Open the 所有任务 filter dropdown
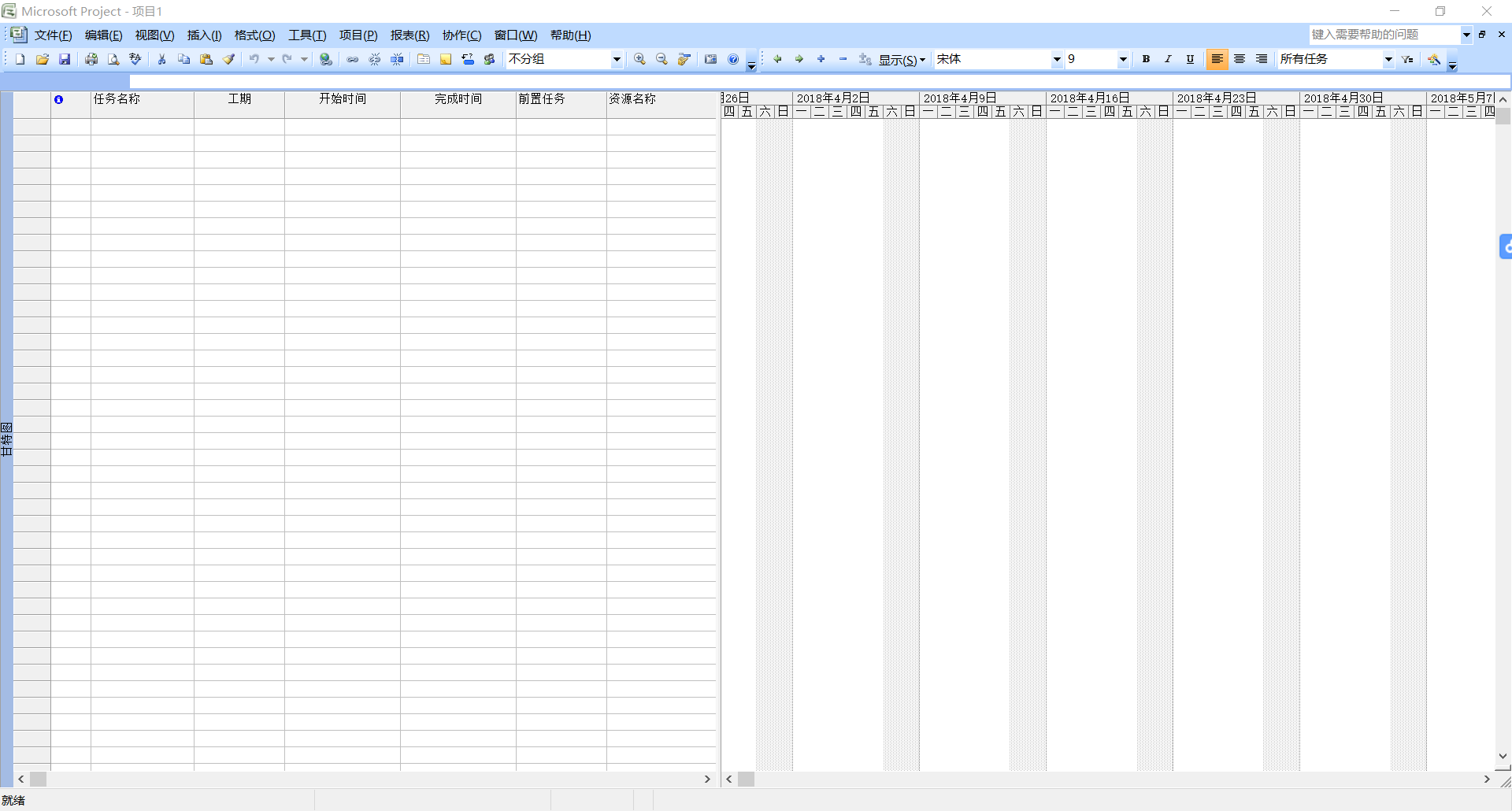 pyautogui.click(x=1388, y=59)
